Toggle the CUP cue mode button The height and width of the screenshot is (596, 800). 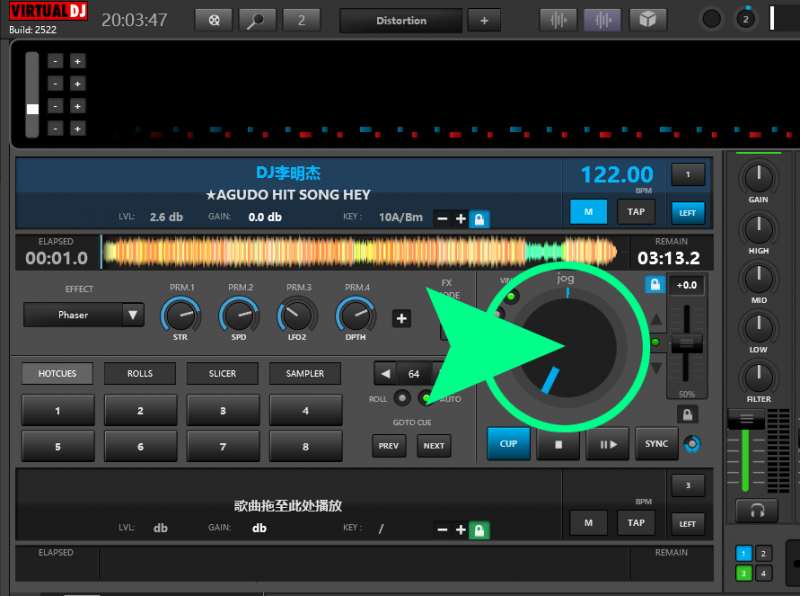coord(508,444)
